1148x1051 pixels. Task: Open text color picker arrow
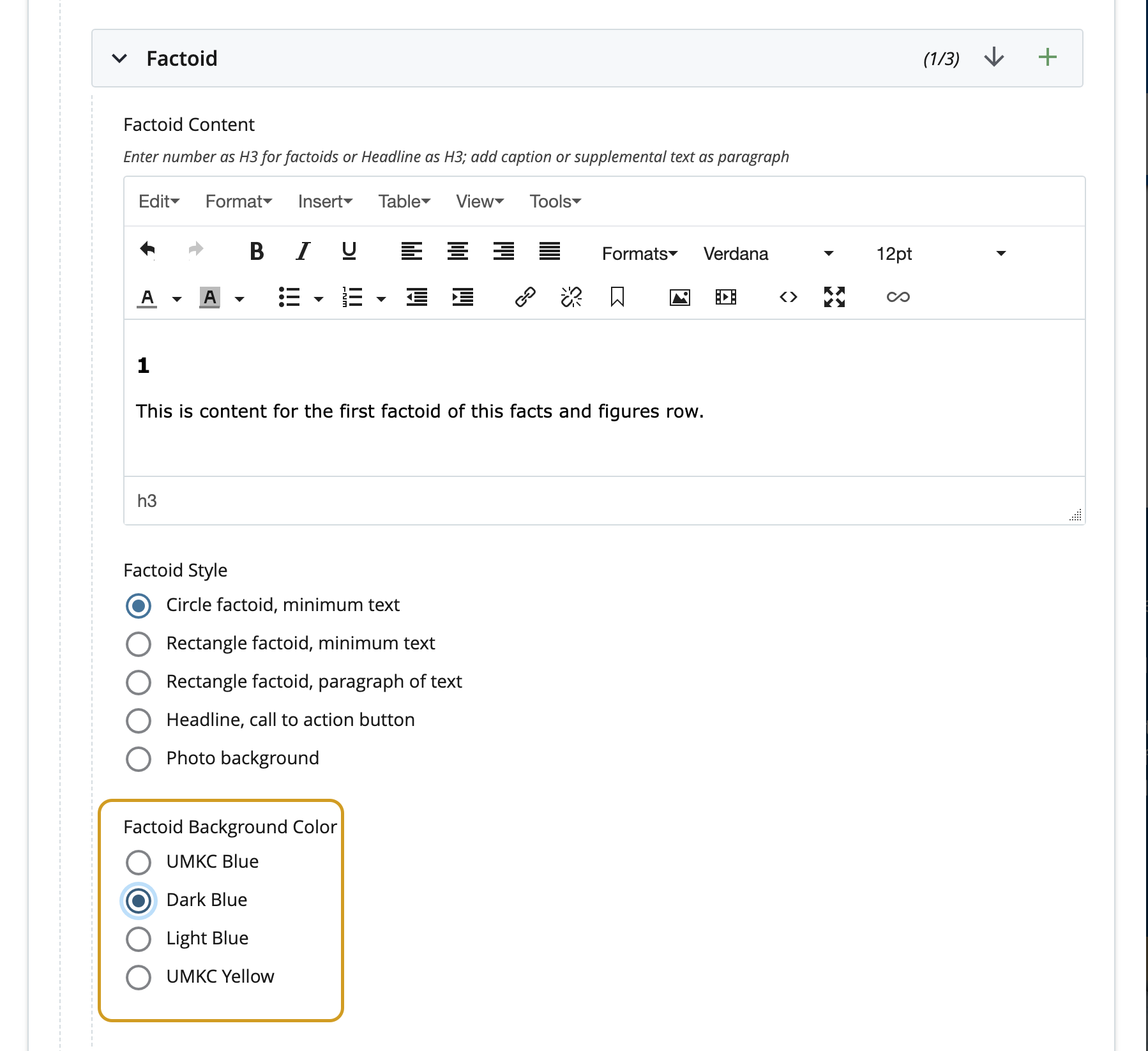[x=177, y=299]
